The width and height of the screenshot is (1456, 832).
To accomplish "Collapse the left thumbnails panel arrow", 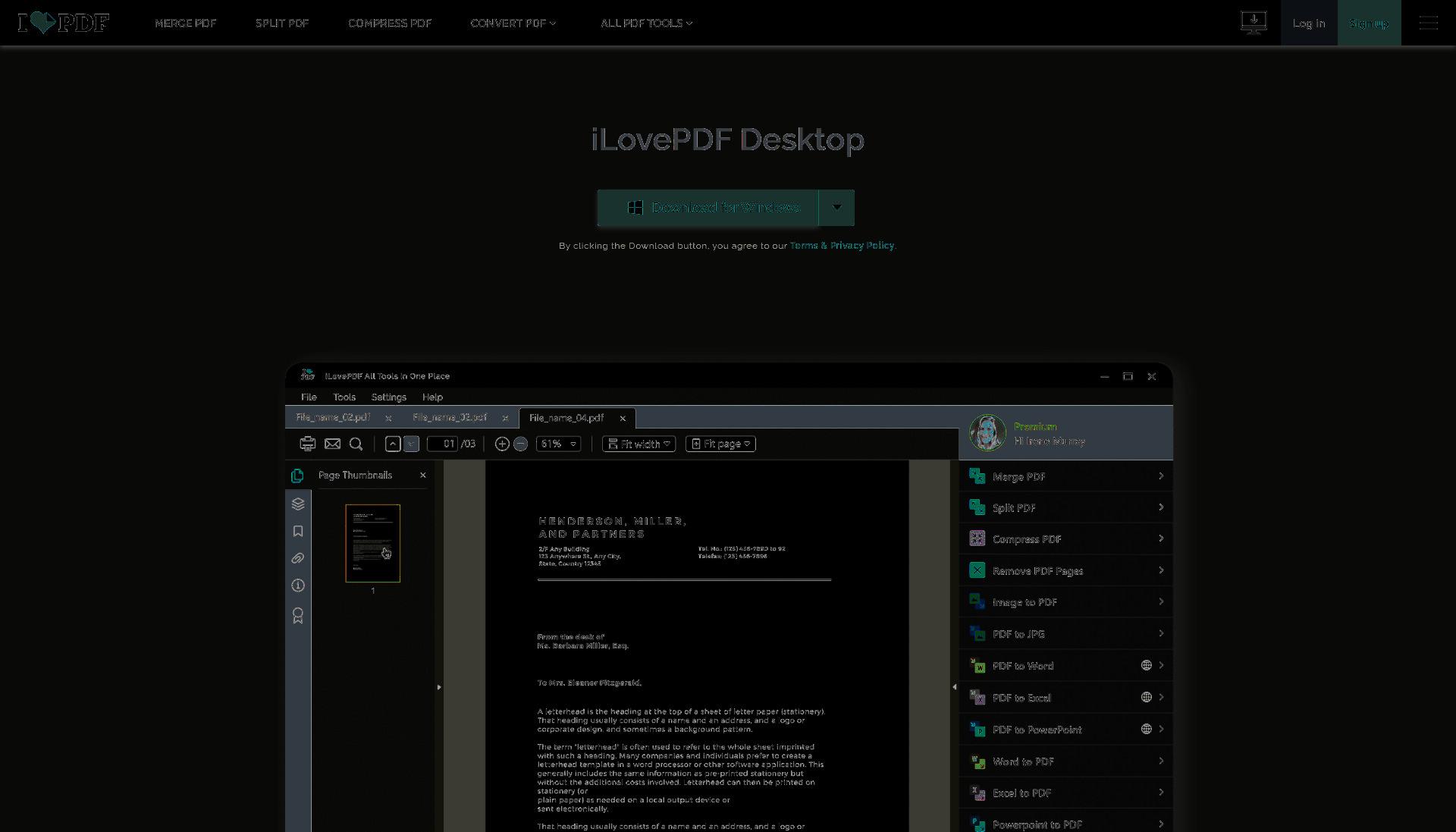I will point(439,687).
